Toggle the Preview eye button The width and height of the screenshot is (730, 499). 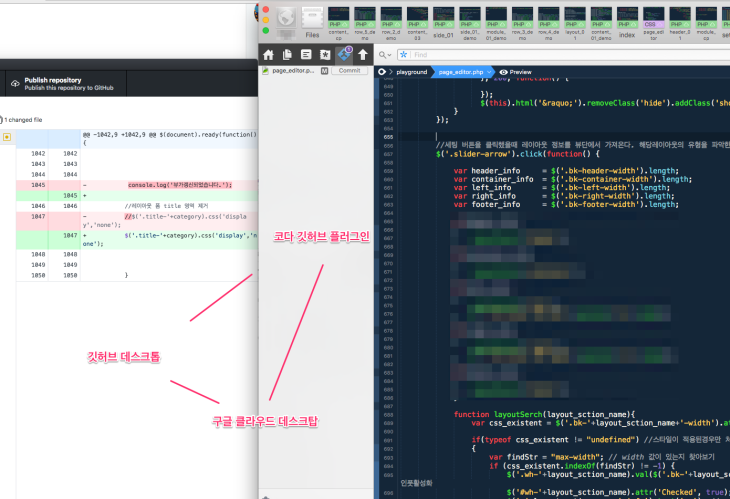516,72
